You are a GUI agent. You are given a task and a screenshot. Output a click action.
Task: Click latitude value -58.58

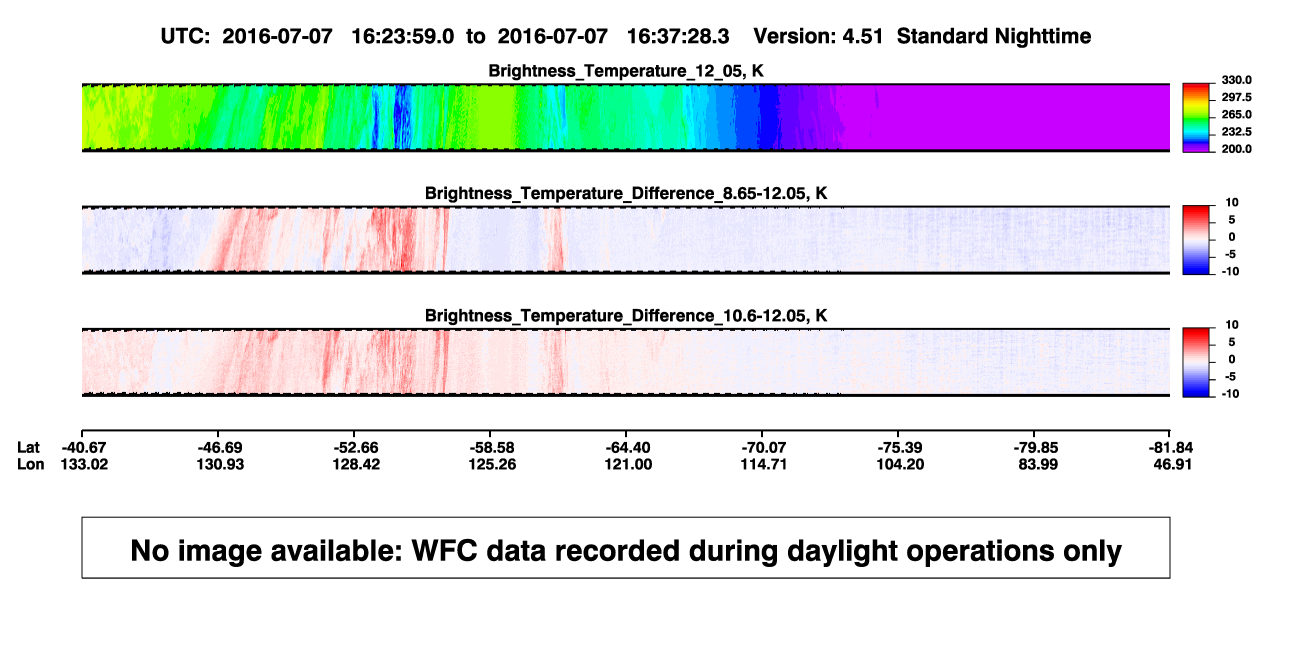493,446
